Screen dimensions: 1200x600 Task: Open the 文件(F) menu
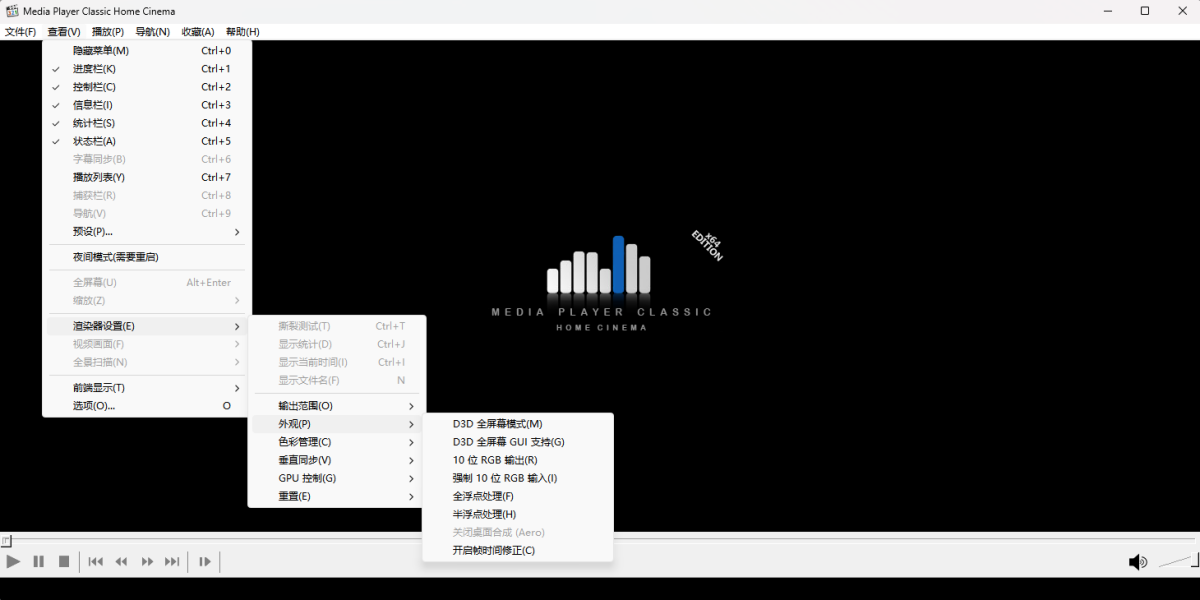click(20, 32)
